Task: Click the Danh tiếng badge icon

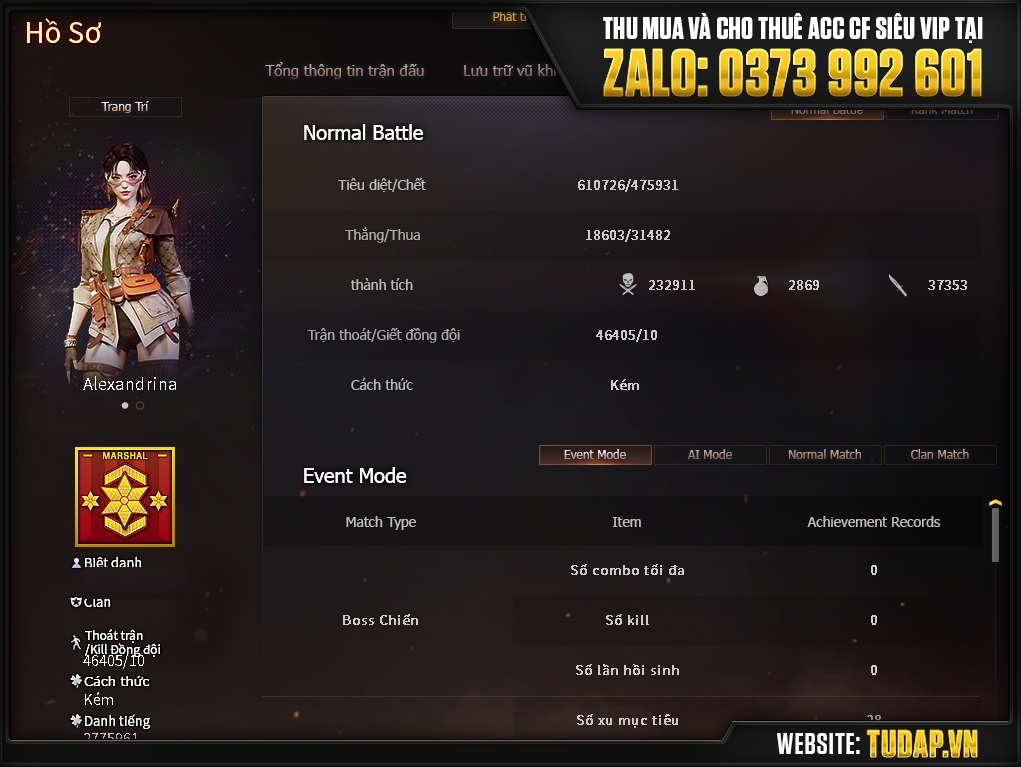Action: click(76, 720)
